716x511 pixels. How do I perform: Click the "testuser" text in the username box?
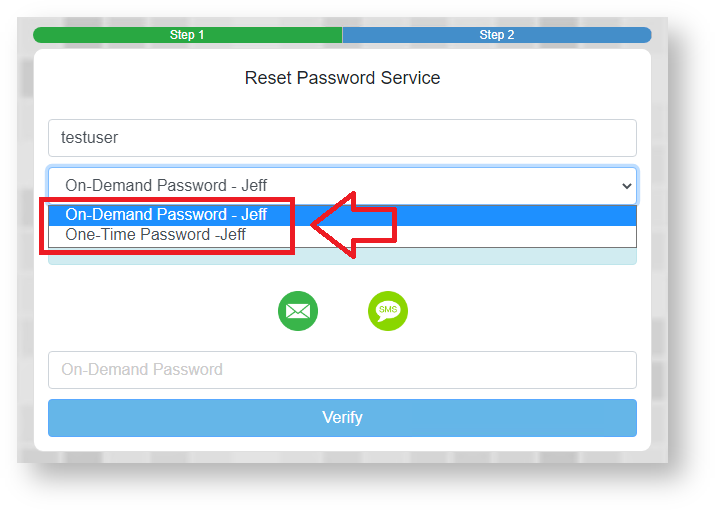(x=90, y=138)
